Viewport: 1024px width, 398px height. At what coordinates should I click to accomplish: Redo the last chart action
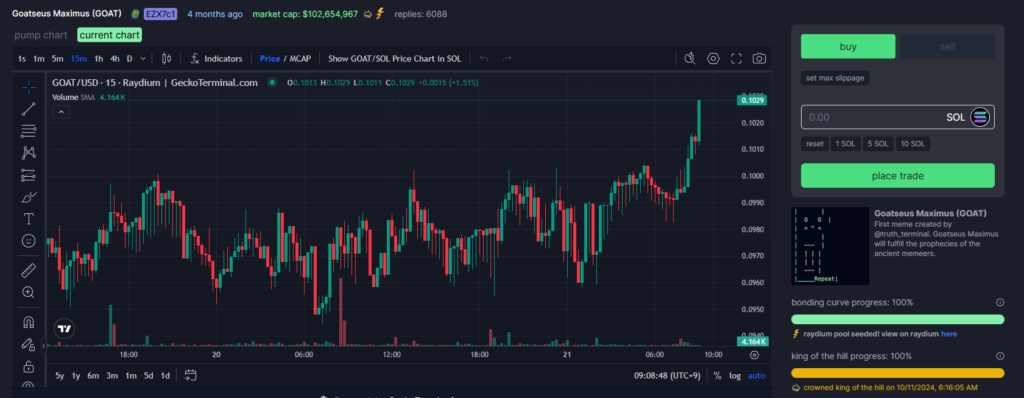[x=507, y=59]
